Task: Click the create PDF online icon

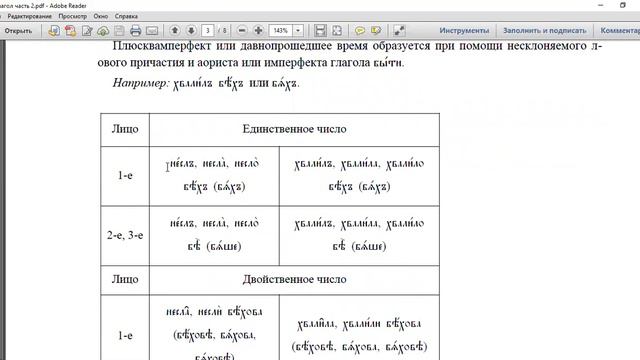Action: (53, 31)
